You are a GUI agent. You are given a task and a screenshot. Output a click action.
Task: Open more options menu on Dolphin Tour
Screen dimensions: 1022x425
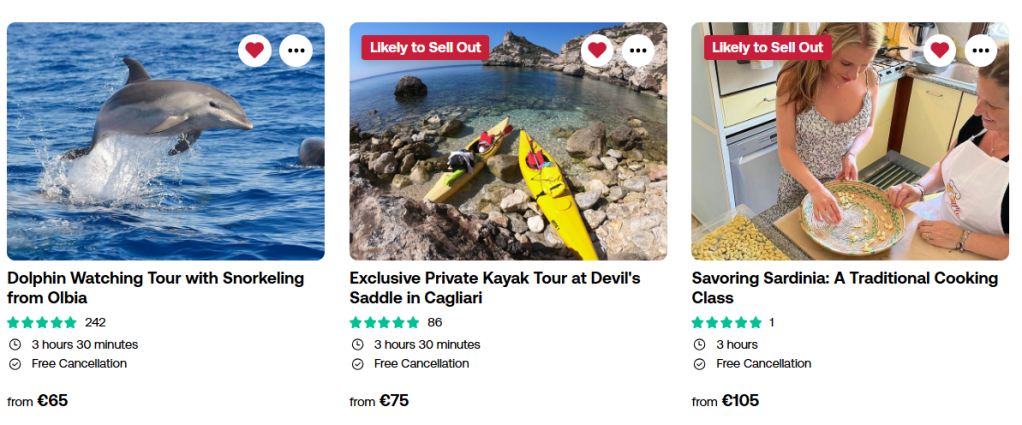pos(296,50)
